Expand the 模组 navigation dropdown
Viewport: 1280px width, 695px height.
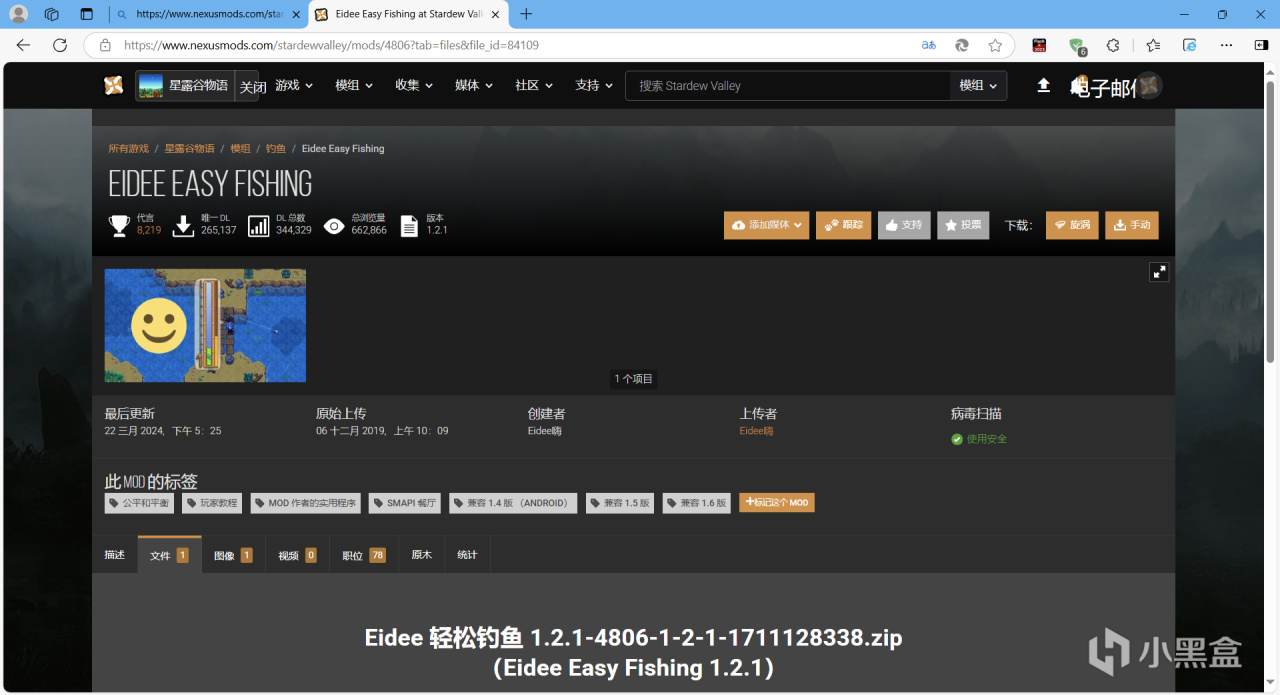[x=354, y=85]
